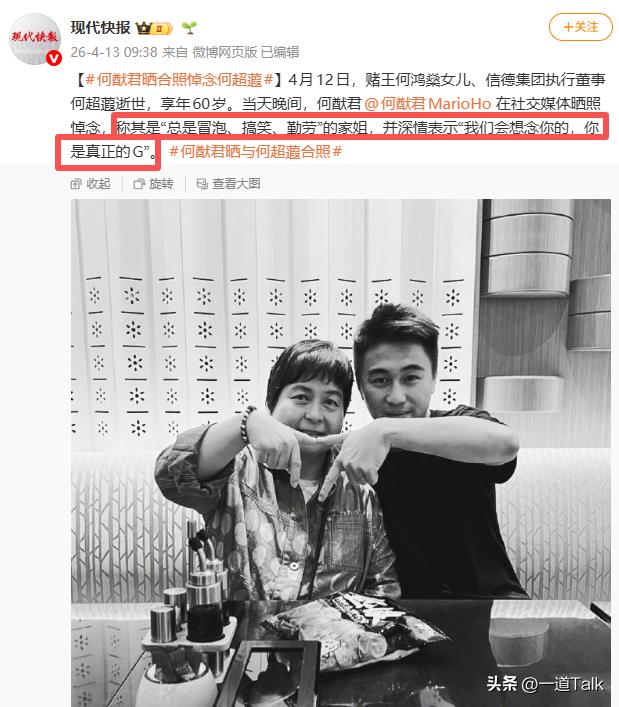The height and width of the screenshot is (707, 619).
Task: Open the @何猷君MarioHo mention link
Action: tap(427, 104)
